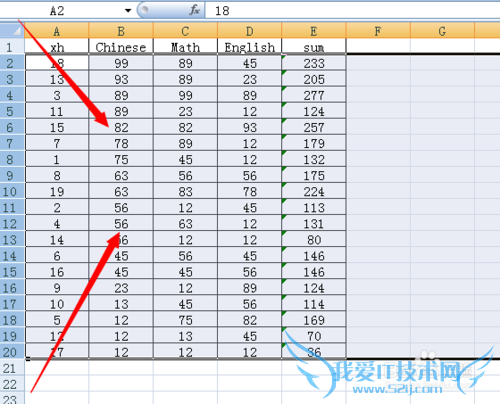
Task: Select sum cell with value 132
Action: (x=314, y=159)
